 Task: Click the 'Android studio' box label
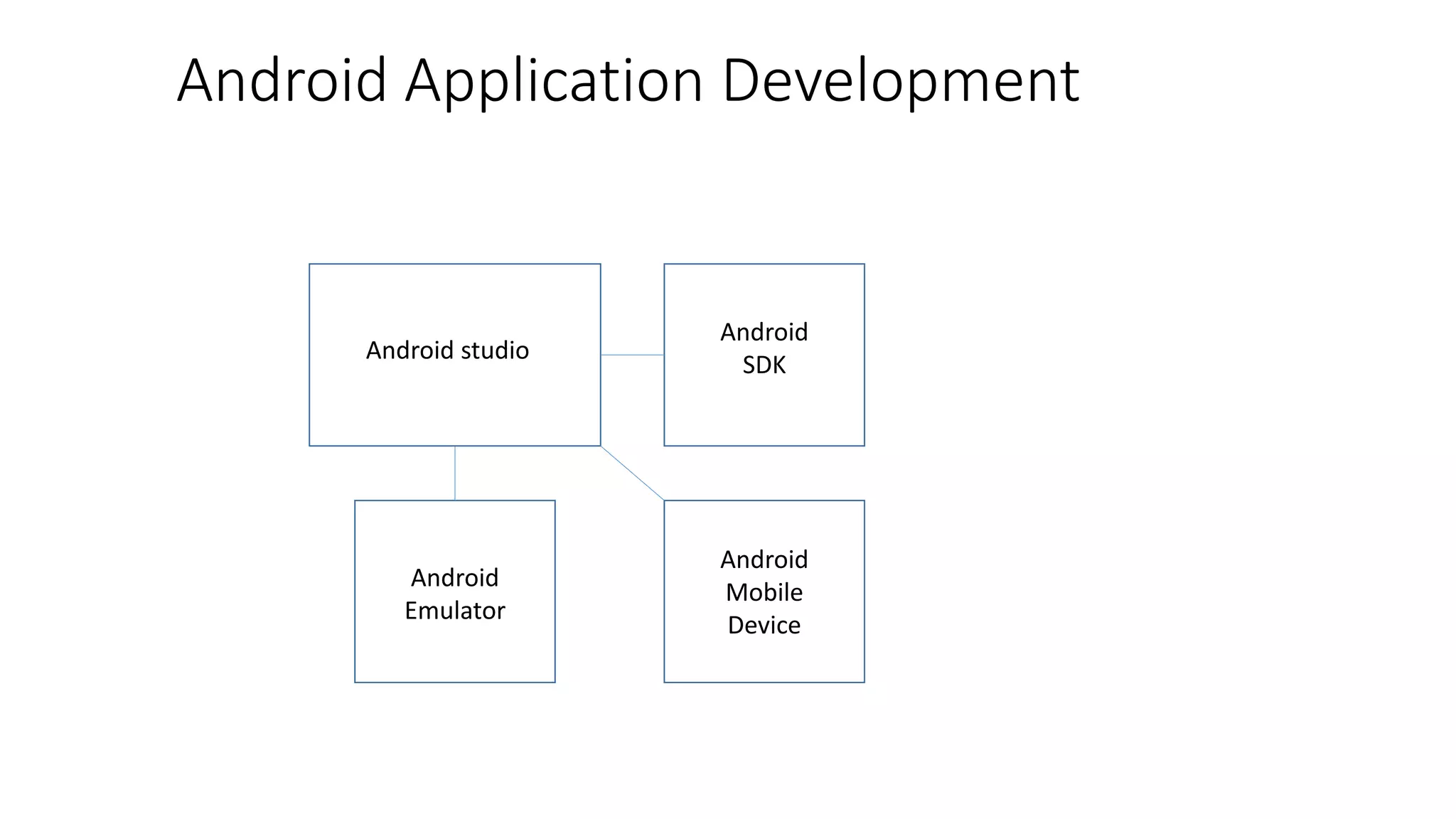click(x=447, y=350)
